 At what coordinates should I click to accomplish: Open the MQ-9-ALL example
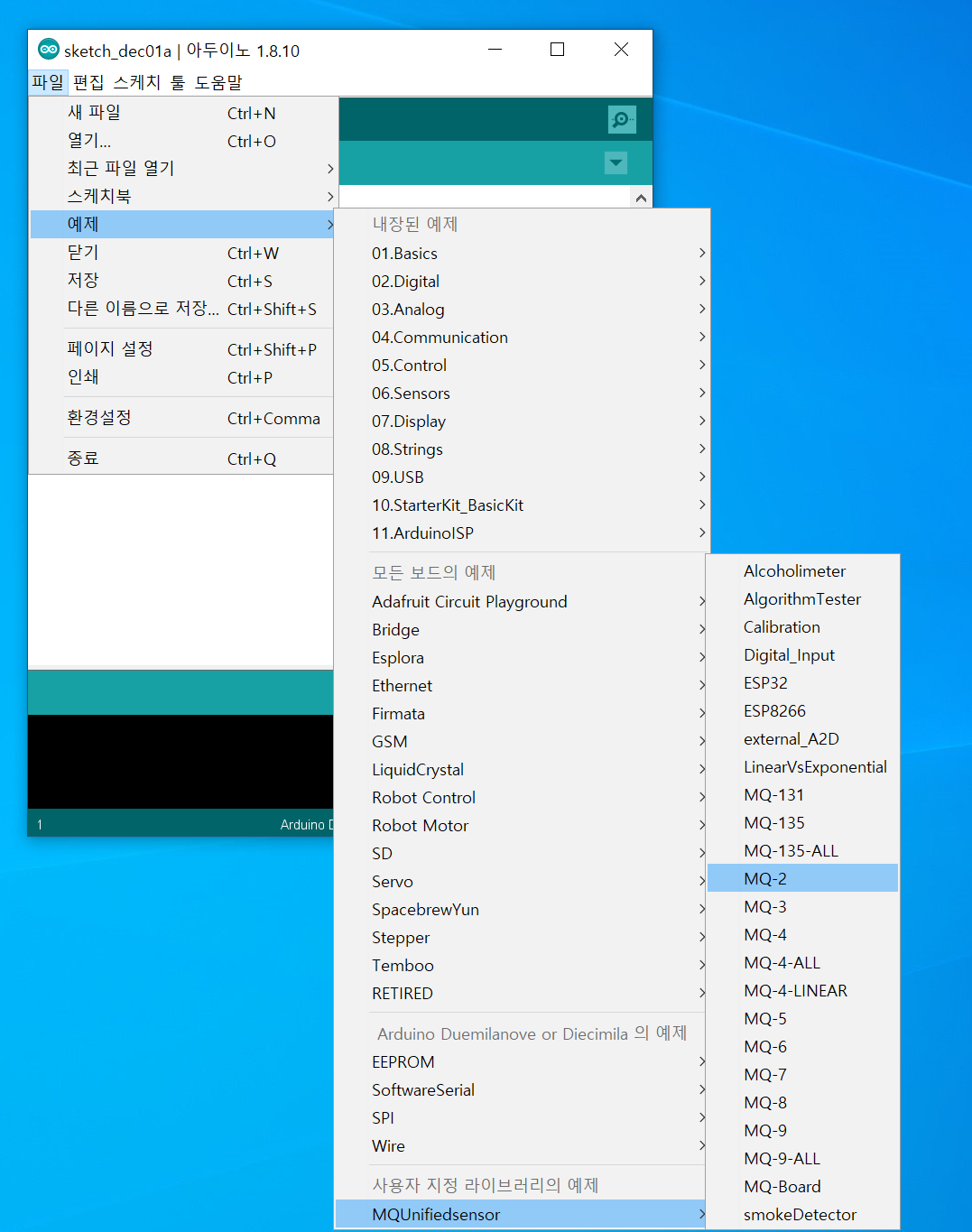click(802, 1159)
